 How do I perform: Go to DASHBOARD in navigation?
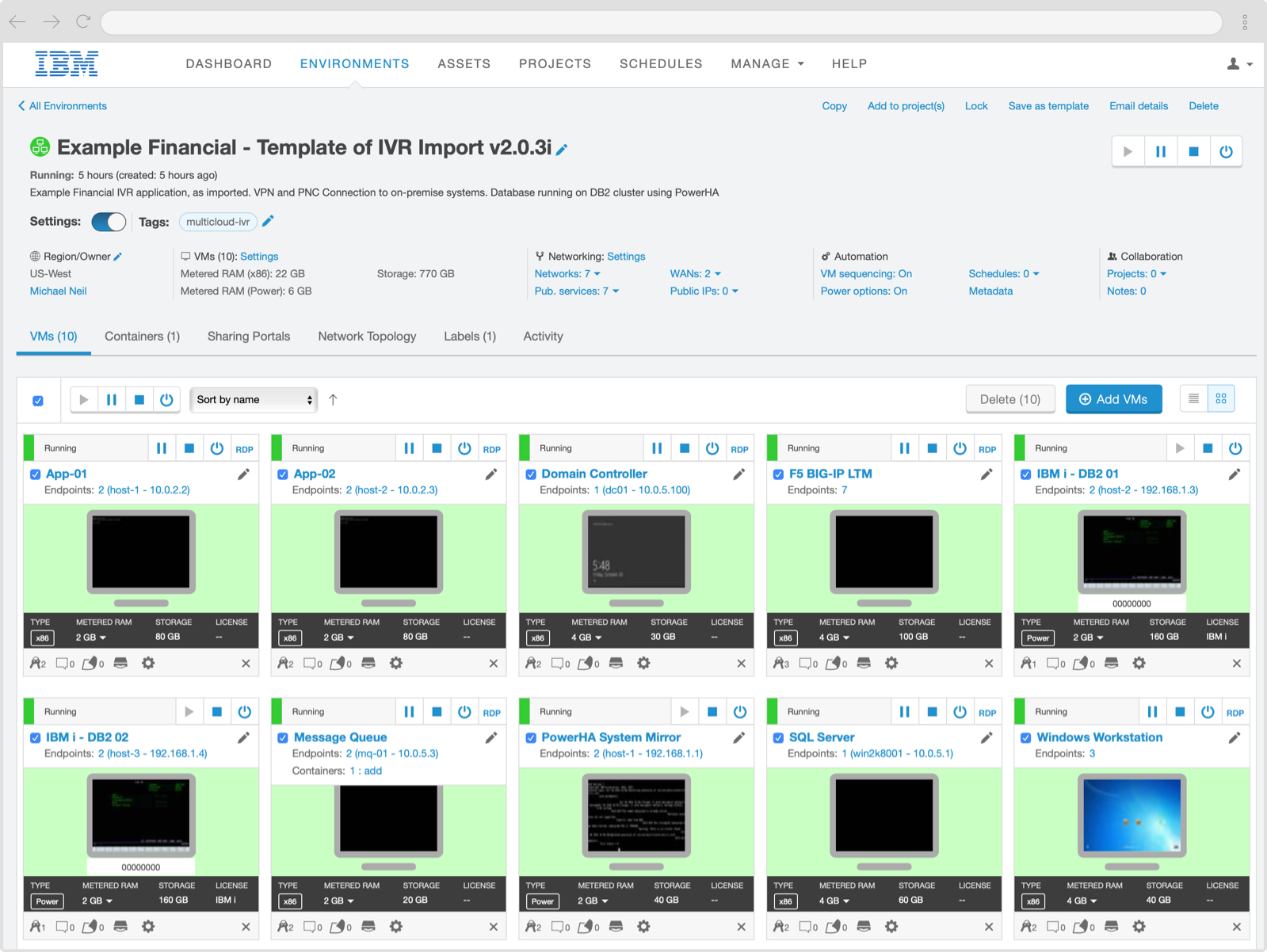[229, 63]
